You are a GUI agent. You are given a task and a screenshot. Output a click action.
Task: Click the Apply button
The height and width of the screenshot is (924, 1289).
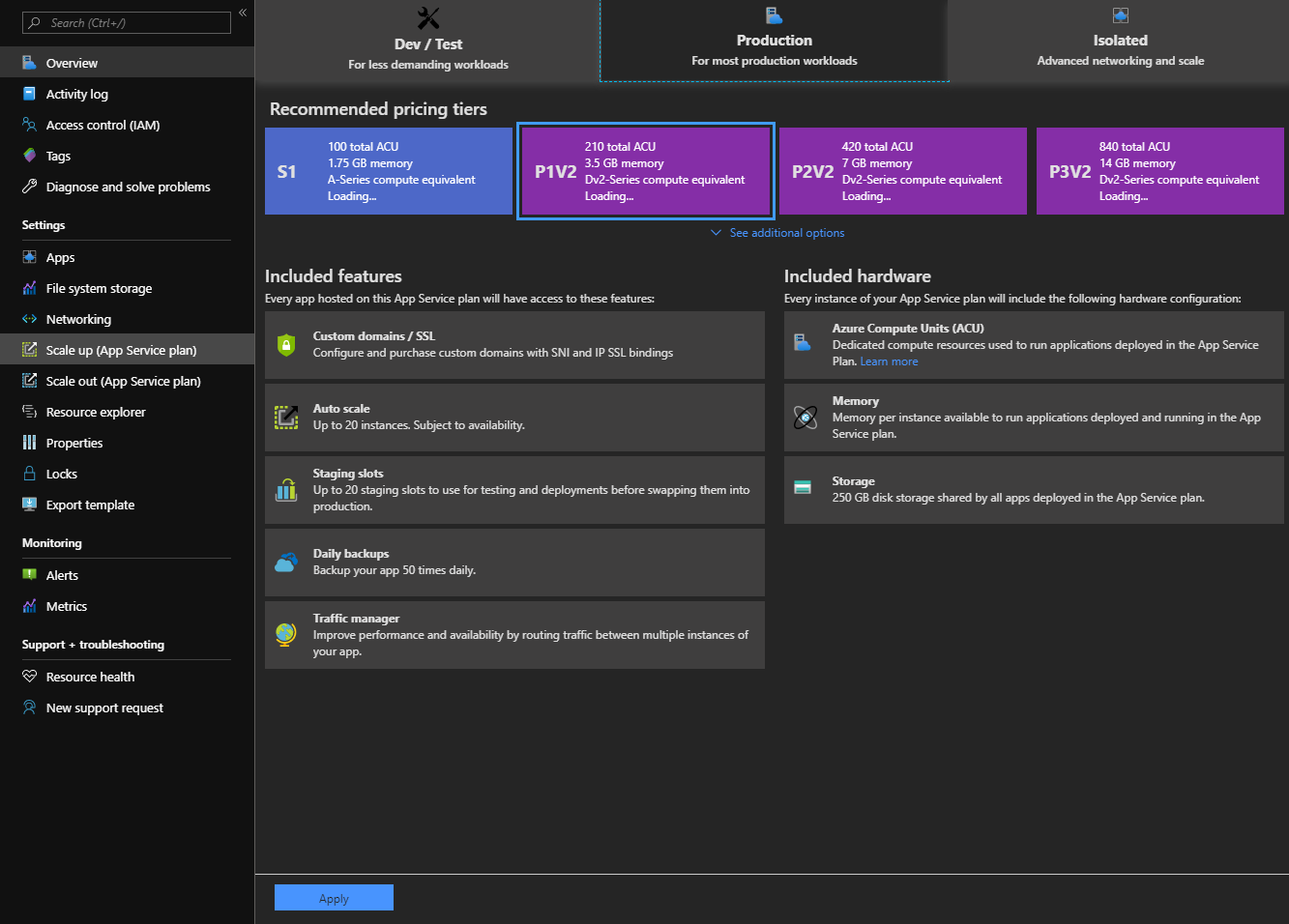pos(334,898)
